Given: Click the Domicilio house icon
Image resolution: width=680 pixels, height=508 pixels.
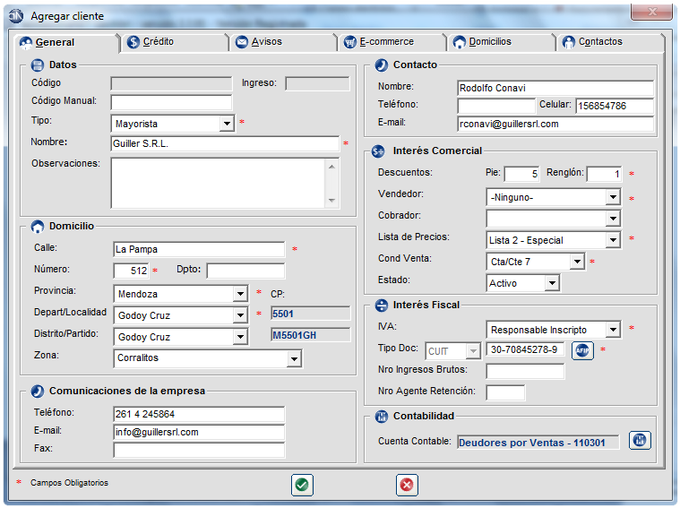Looking at the screenshot, I should pos(37,226).
